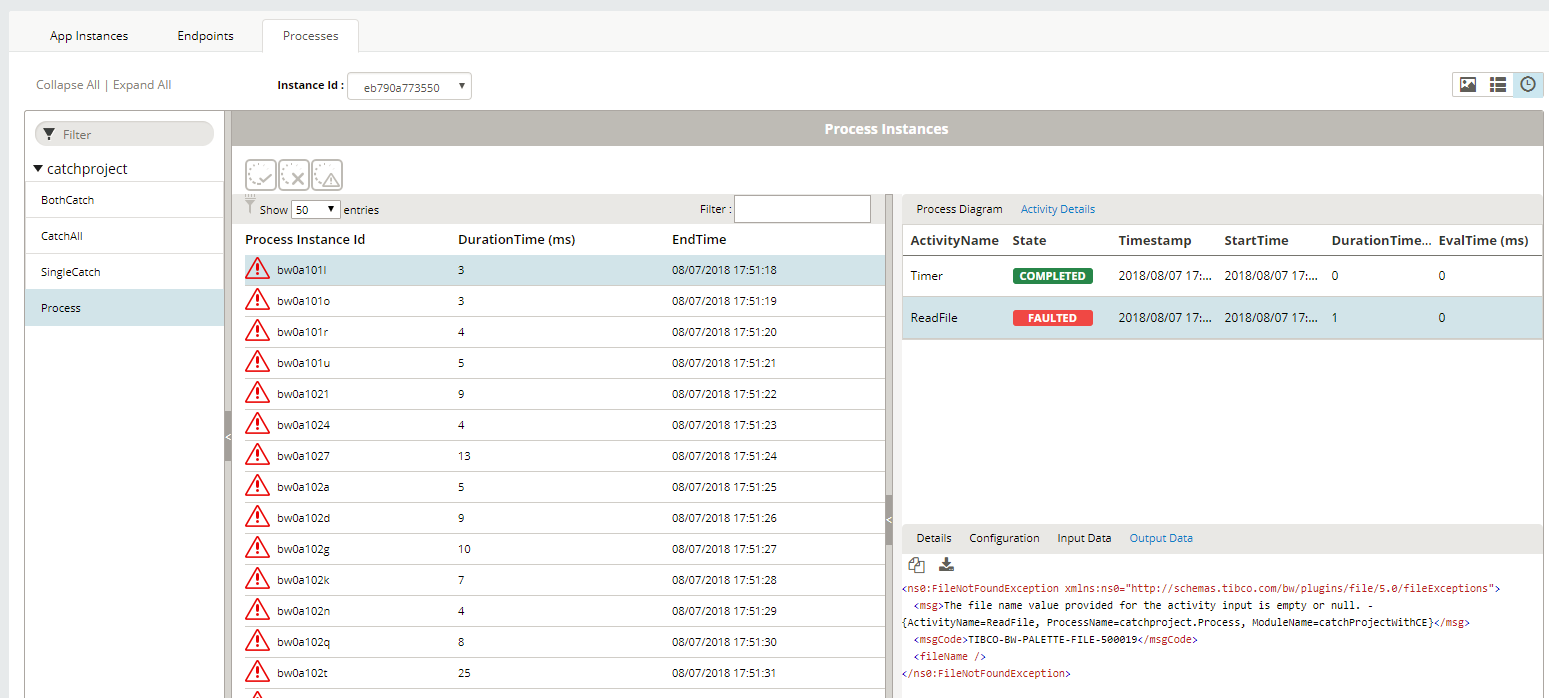Open the Input Data tab
The height and width of the screenshot is (698, 1549).
click(1084, 538)
